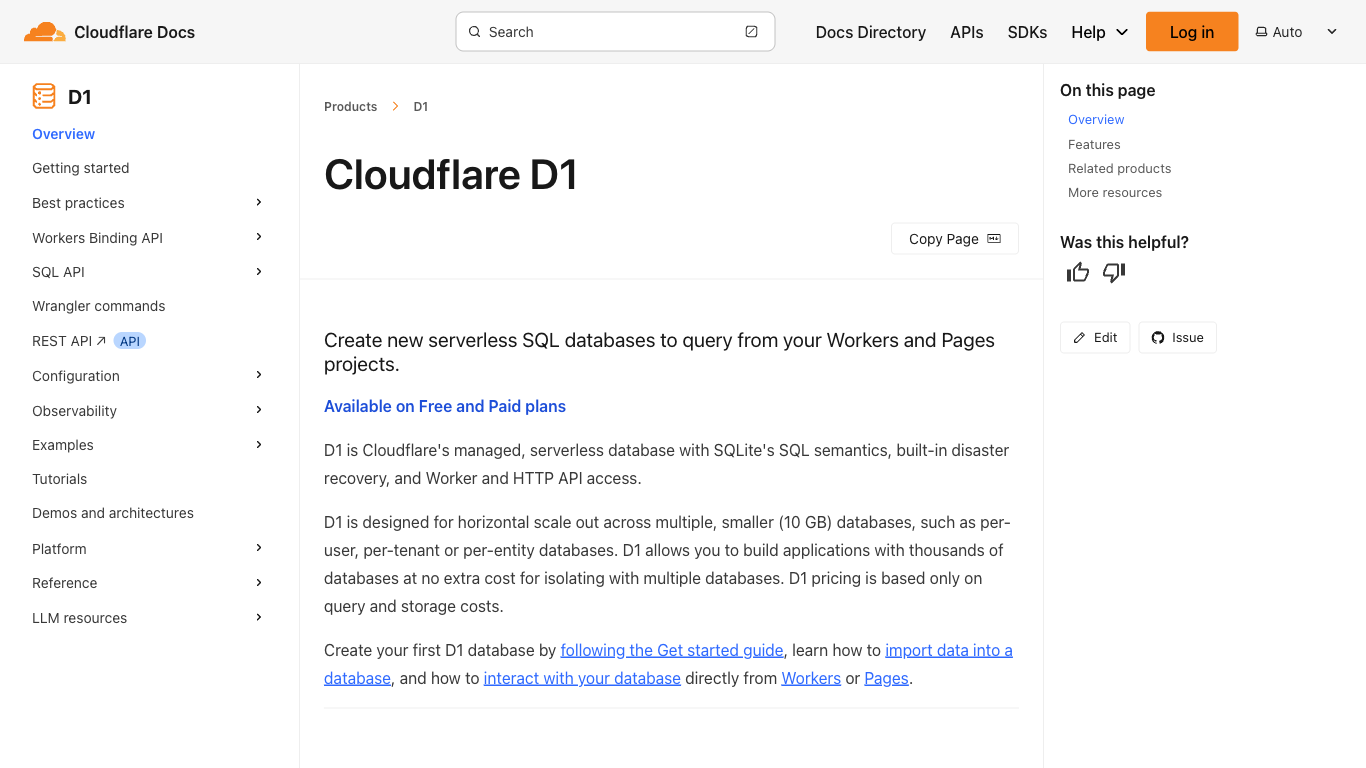Expand the Observability section

point(258,410)
